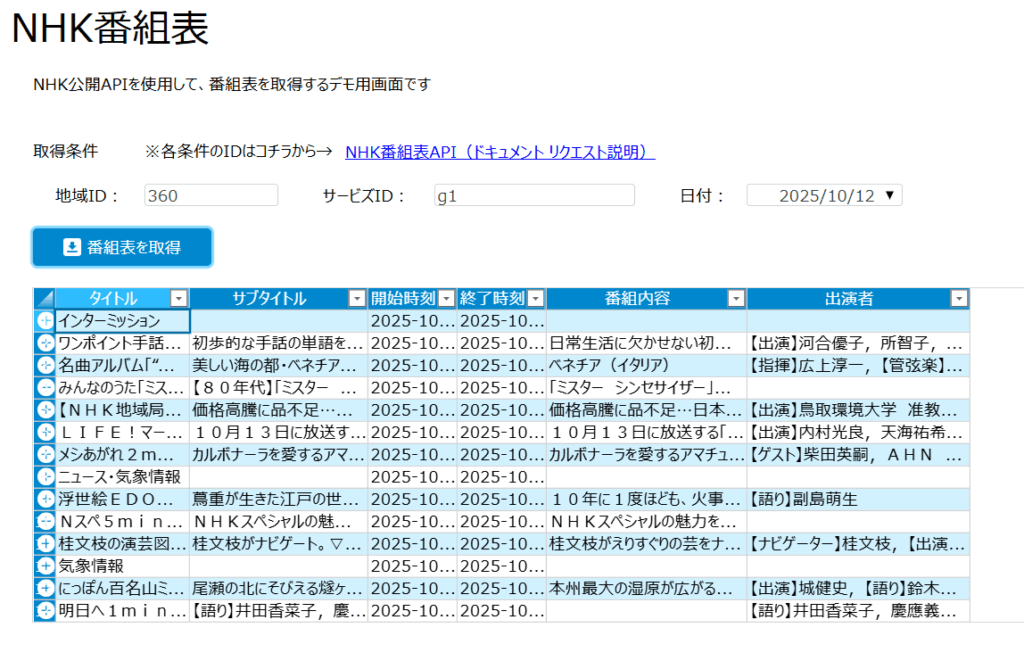Click the row icon beside にっぽん百名山
The image size is (1024, 661).
coord(45,588)
